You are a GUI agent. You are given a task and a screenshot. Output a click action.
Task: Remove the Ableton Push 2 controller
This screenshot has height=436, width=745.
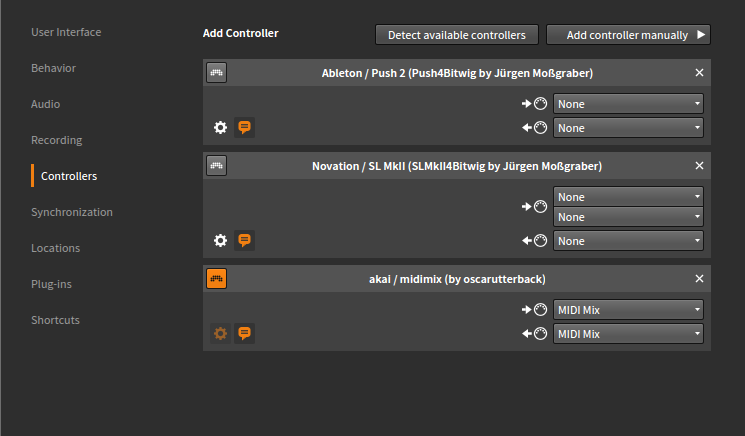pyautogui.click(x=699, y=73)
